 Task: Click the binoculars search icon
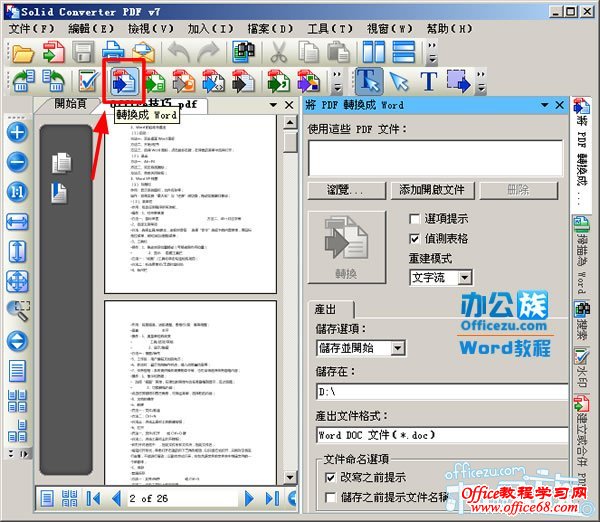[x=244, y=52]
